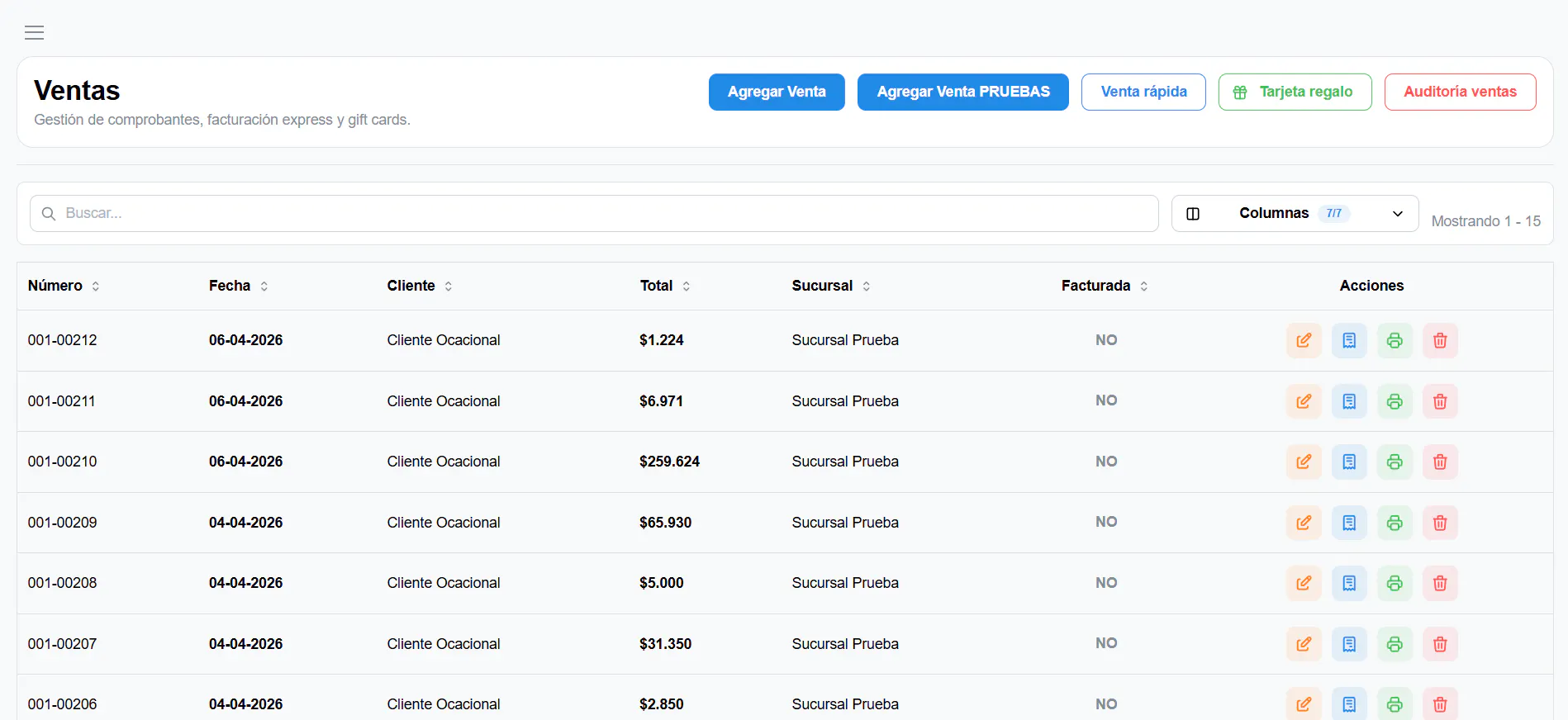This screenshot has height=720, width=1568.
Task: Click total $6.971
Action: [x=661, y=401]
